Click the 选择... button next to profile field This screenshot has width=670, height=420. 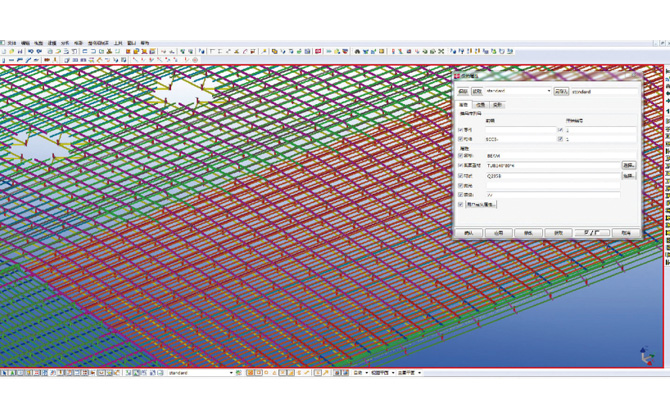628,166
